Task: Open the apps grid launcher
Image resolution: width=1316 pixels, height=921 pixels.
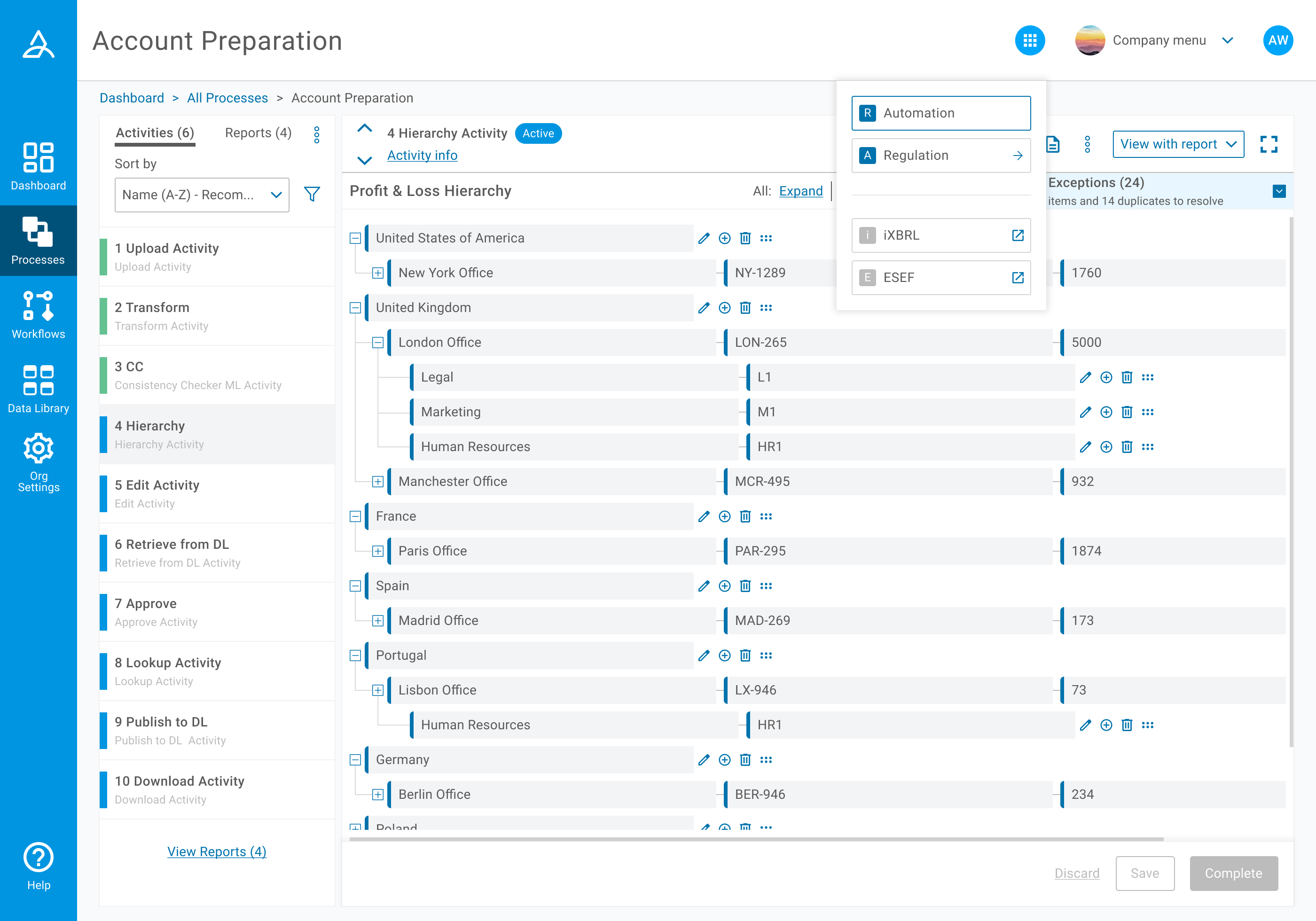Action: point(1029,41)
